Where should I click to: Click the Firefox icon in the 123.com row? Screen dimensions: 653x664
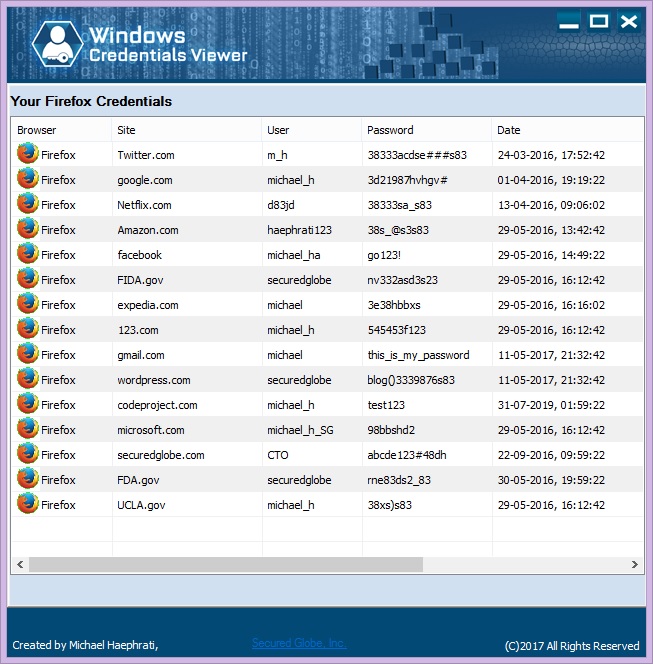coord(28,328)
